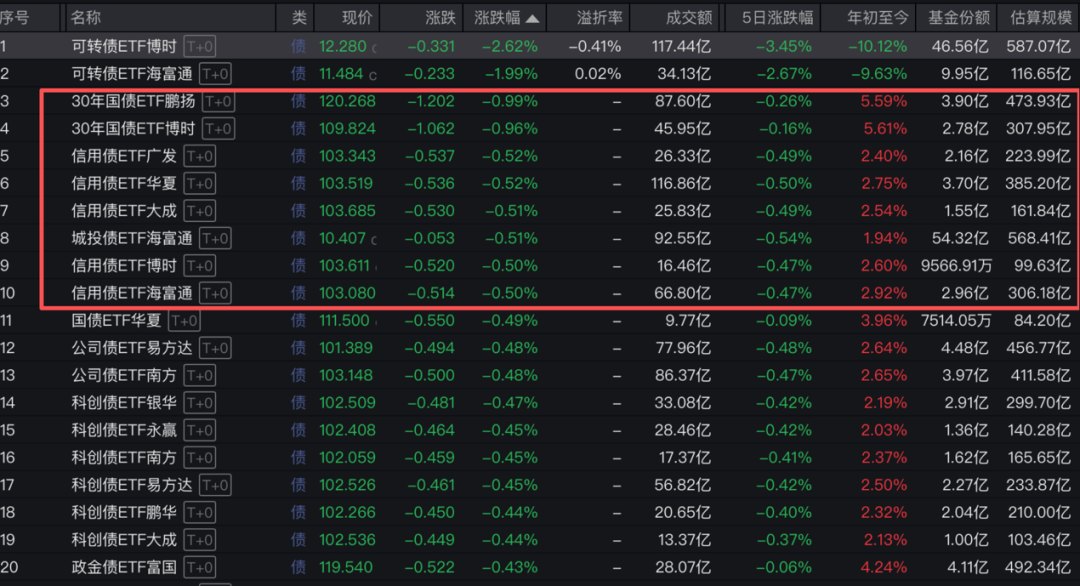This screenshot has height=586, width=1080.
Task: Click the 基金份额 column header
Action: pyautogui.click(x=959, y=18)
